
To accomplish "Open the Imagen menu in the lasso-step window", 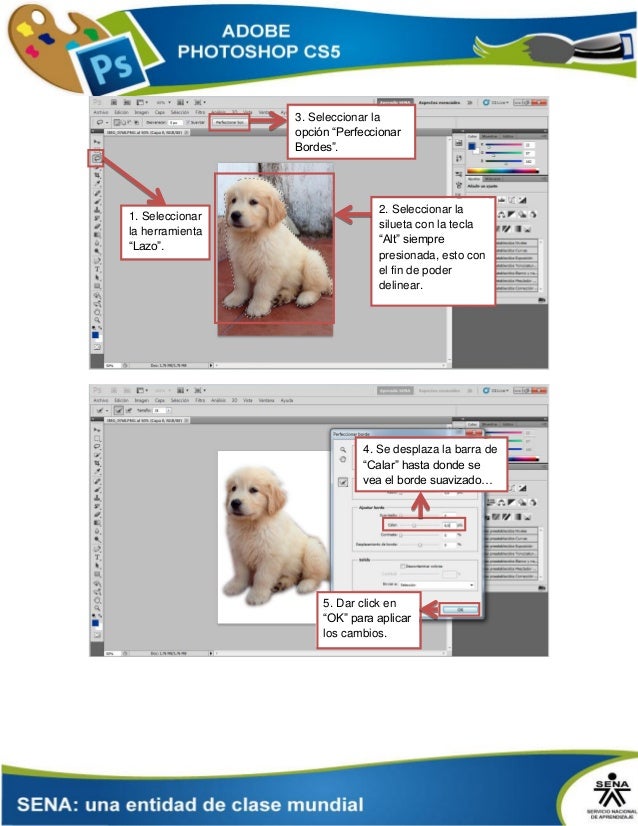I will point(142,113).
